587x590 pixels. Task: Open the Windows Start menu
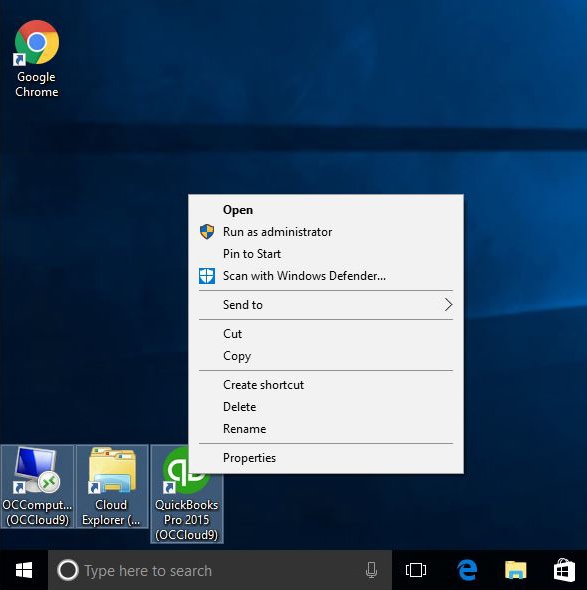[24, 570]
